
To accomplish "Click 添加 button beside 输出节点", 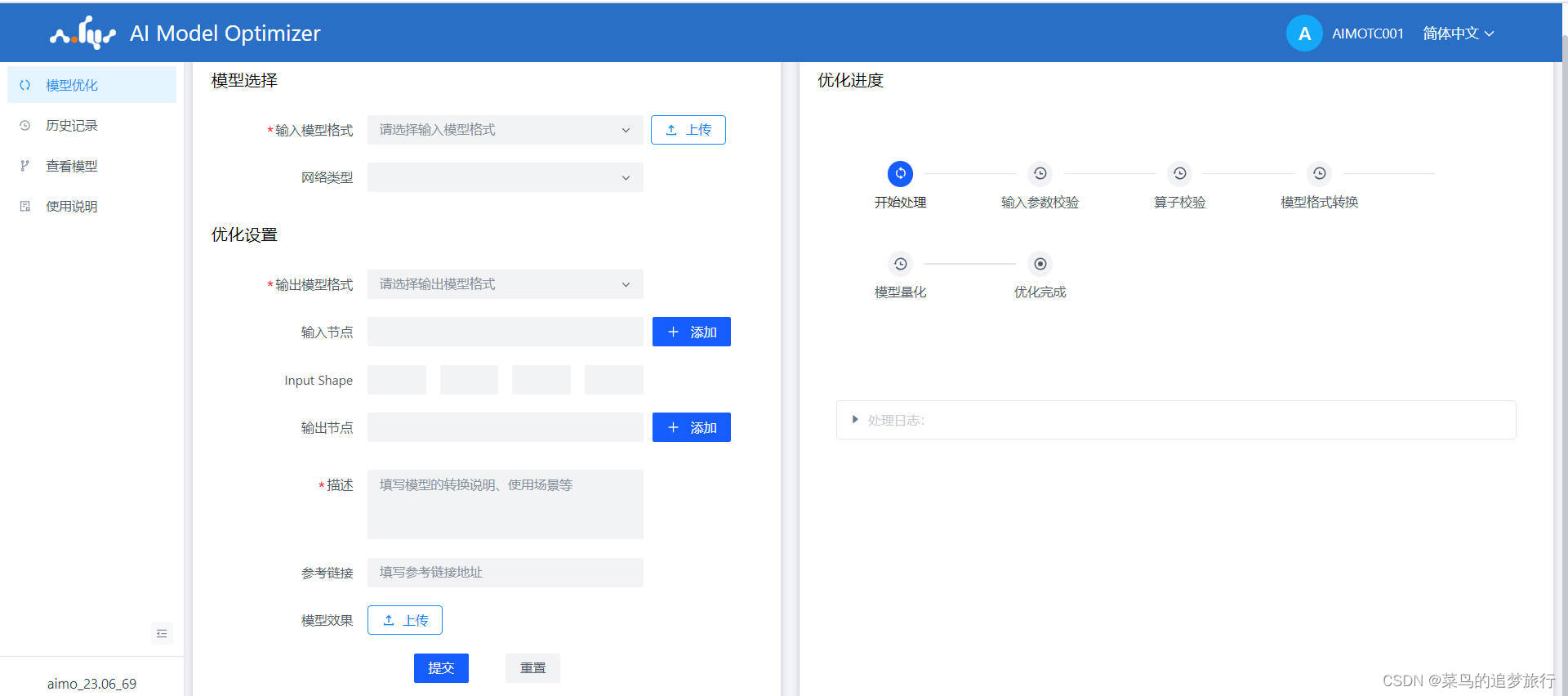I will [692, 427].
